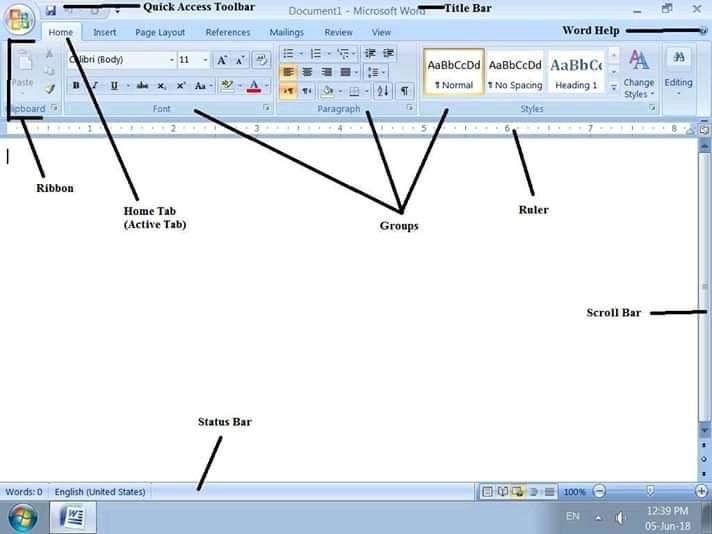Image resolution: width=712 pixels, height=534 pixels.
Task: Apply subscript formatting
Action: [x=162, y=86]
